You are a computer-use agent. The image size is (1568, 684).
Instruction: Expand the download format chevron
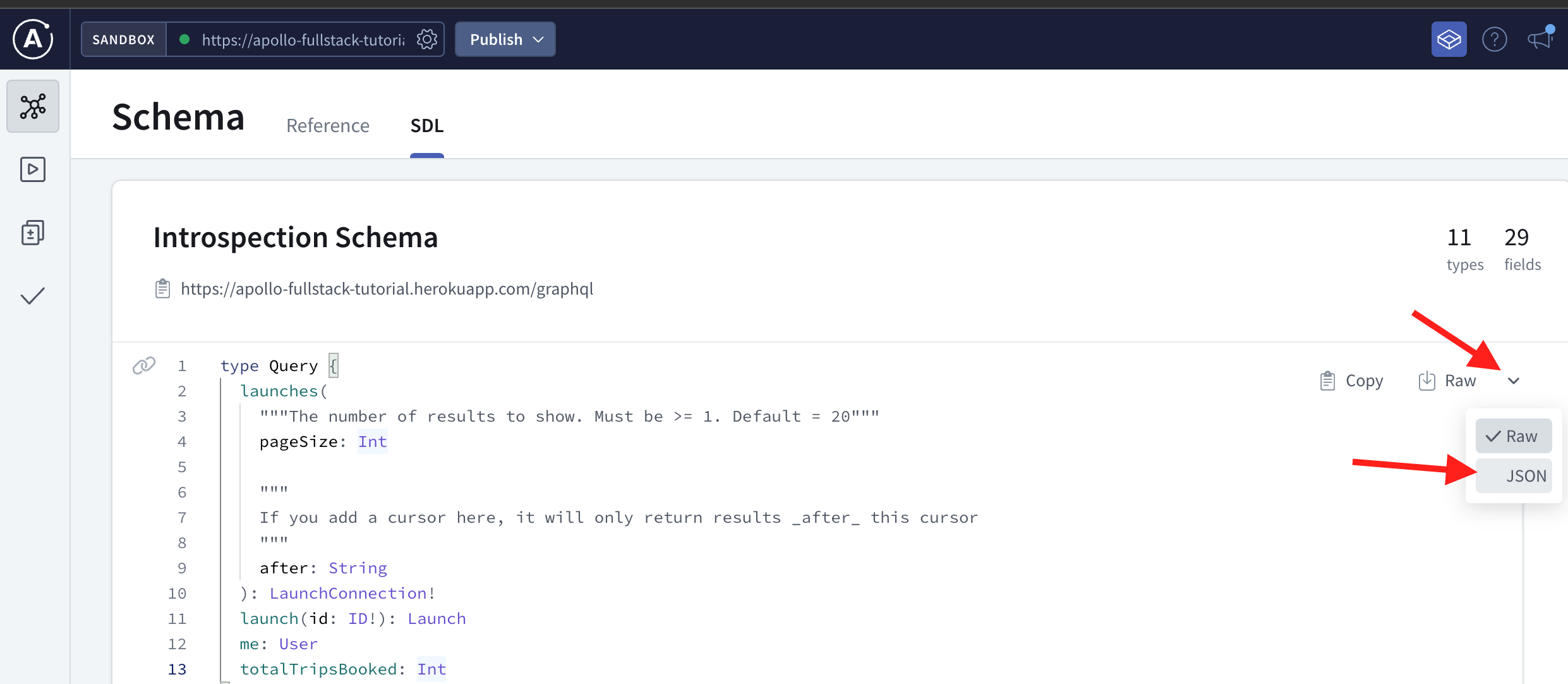1513,381
